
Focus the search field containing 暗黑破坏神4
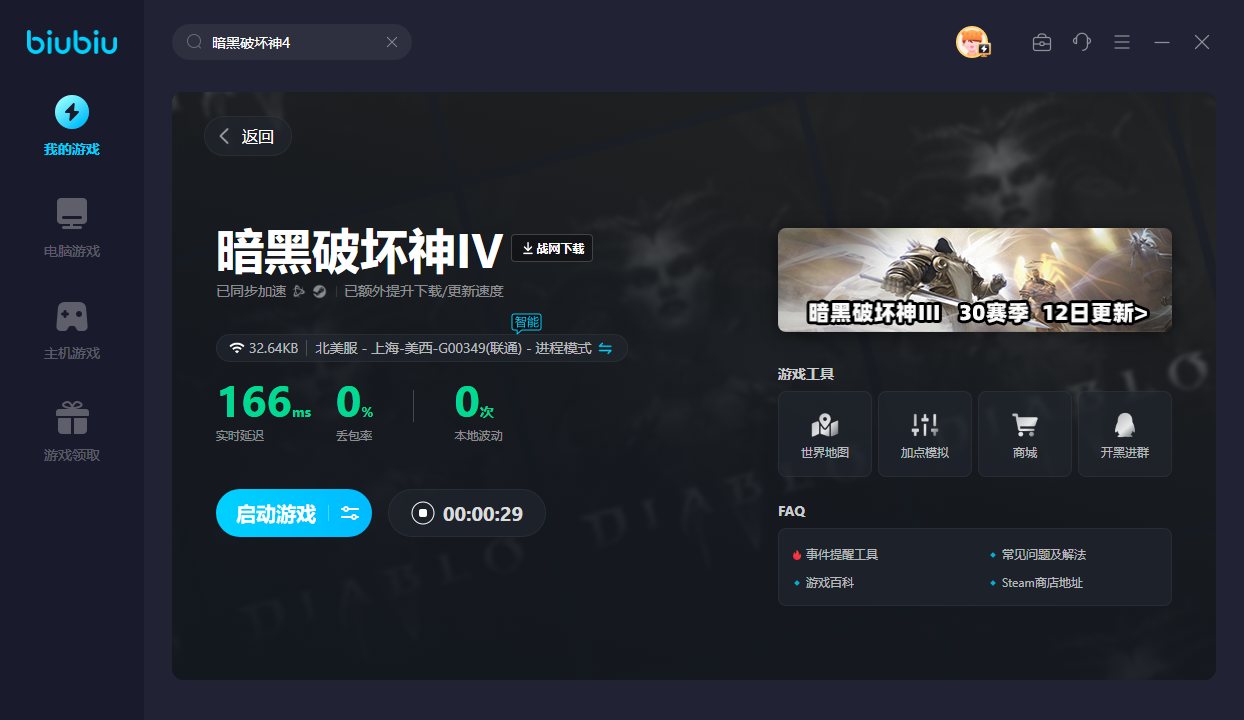[x=292, y=42]
